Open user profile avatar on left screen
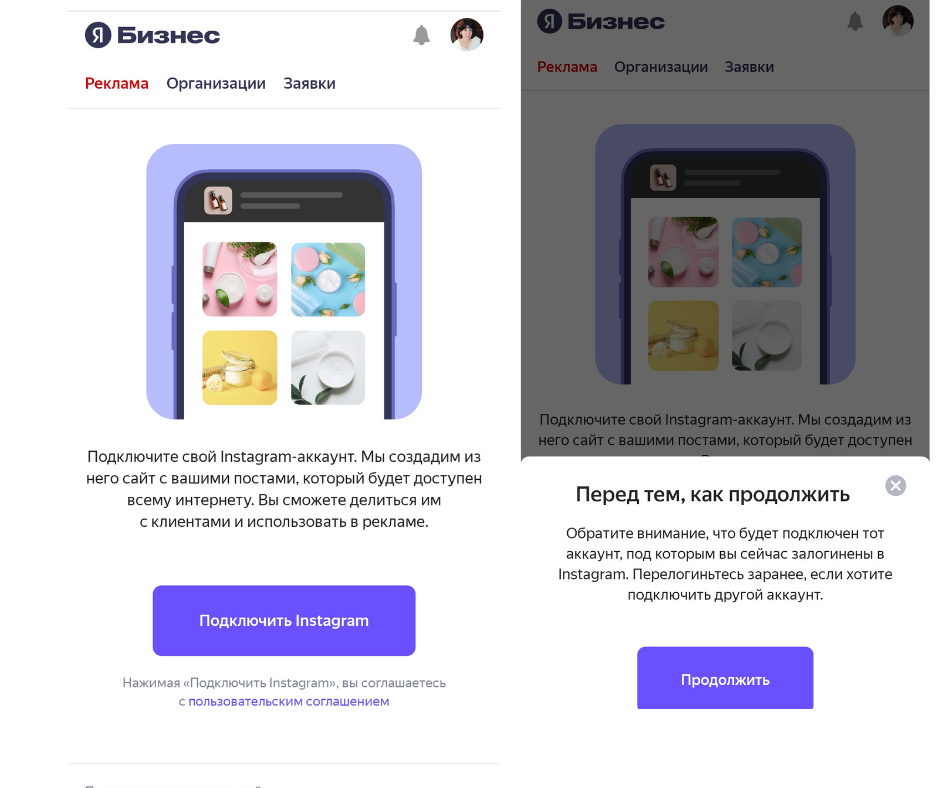Screen dimensions: 940x788 click(x=466, y=34)
